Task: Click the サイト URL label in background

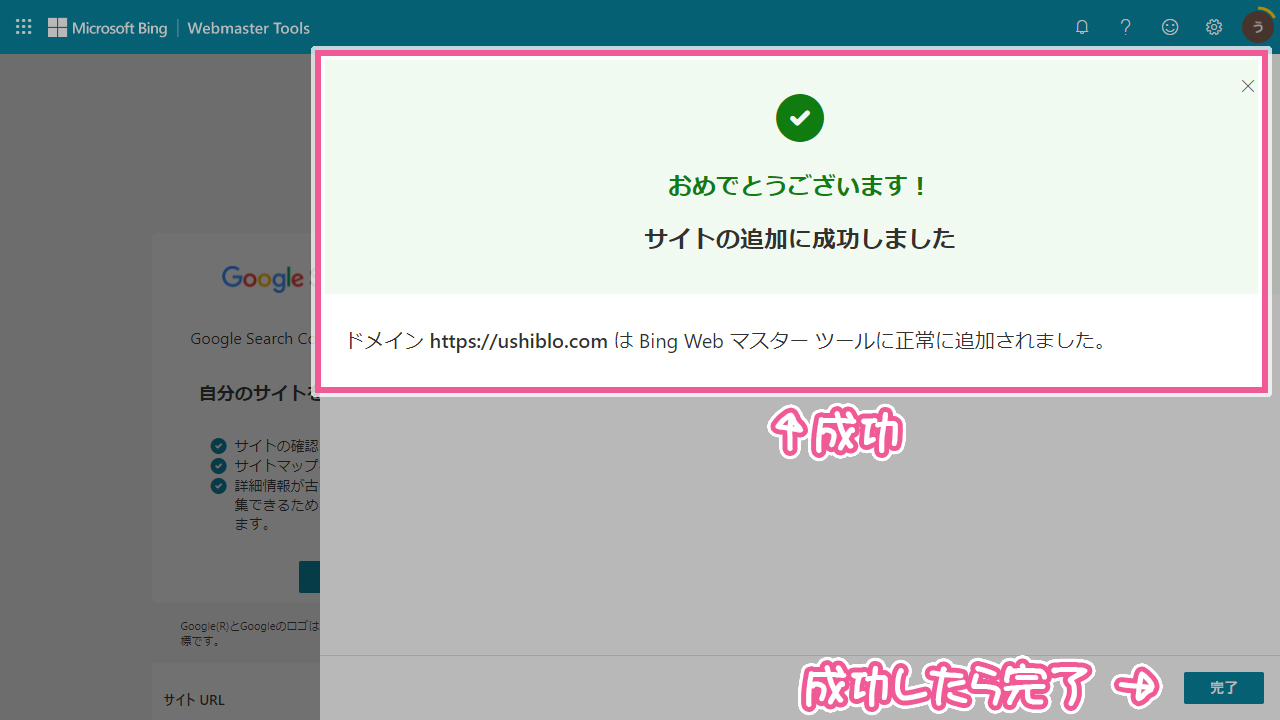Action: [x=194, y=700]
